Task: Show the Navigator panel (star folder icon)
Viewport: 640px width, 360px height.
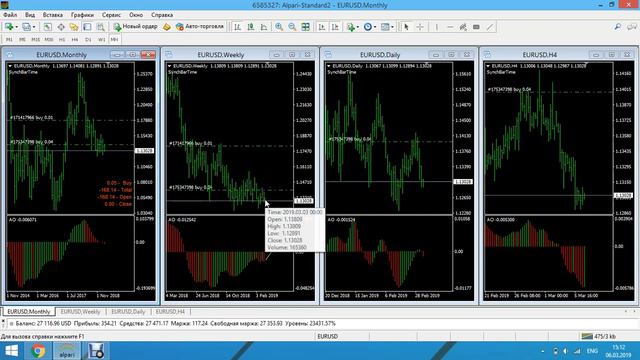Action: tap(74, 27)
